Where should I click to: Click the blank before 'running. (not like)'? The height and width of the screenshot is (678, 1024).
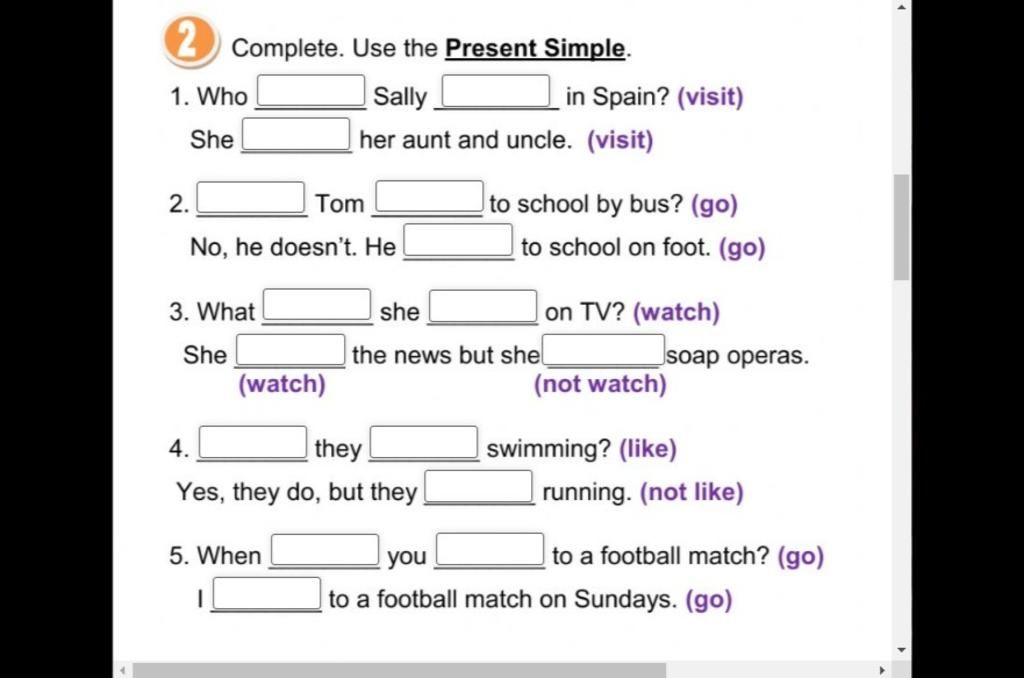479,487
